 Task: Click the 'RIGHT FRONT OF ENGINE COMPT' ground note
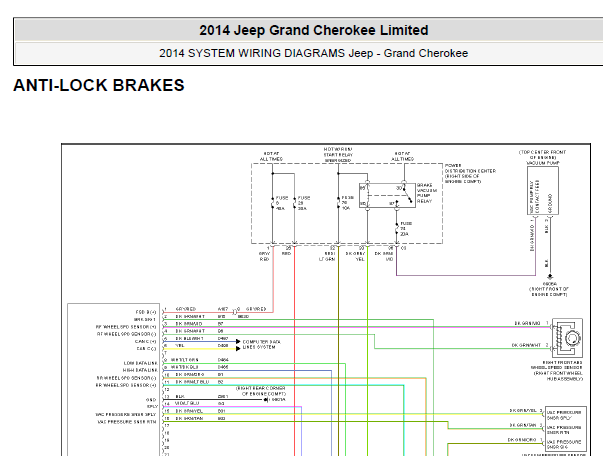pyautogui.click(x=549, y=292)
